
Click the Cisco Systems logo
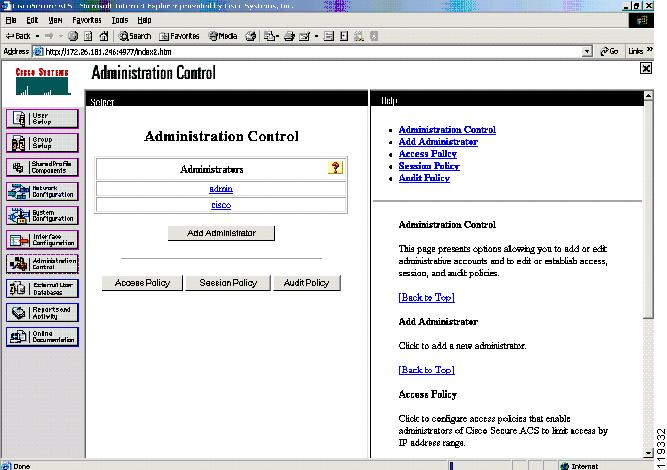[x=42, y=81]
